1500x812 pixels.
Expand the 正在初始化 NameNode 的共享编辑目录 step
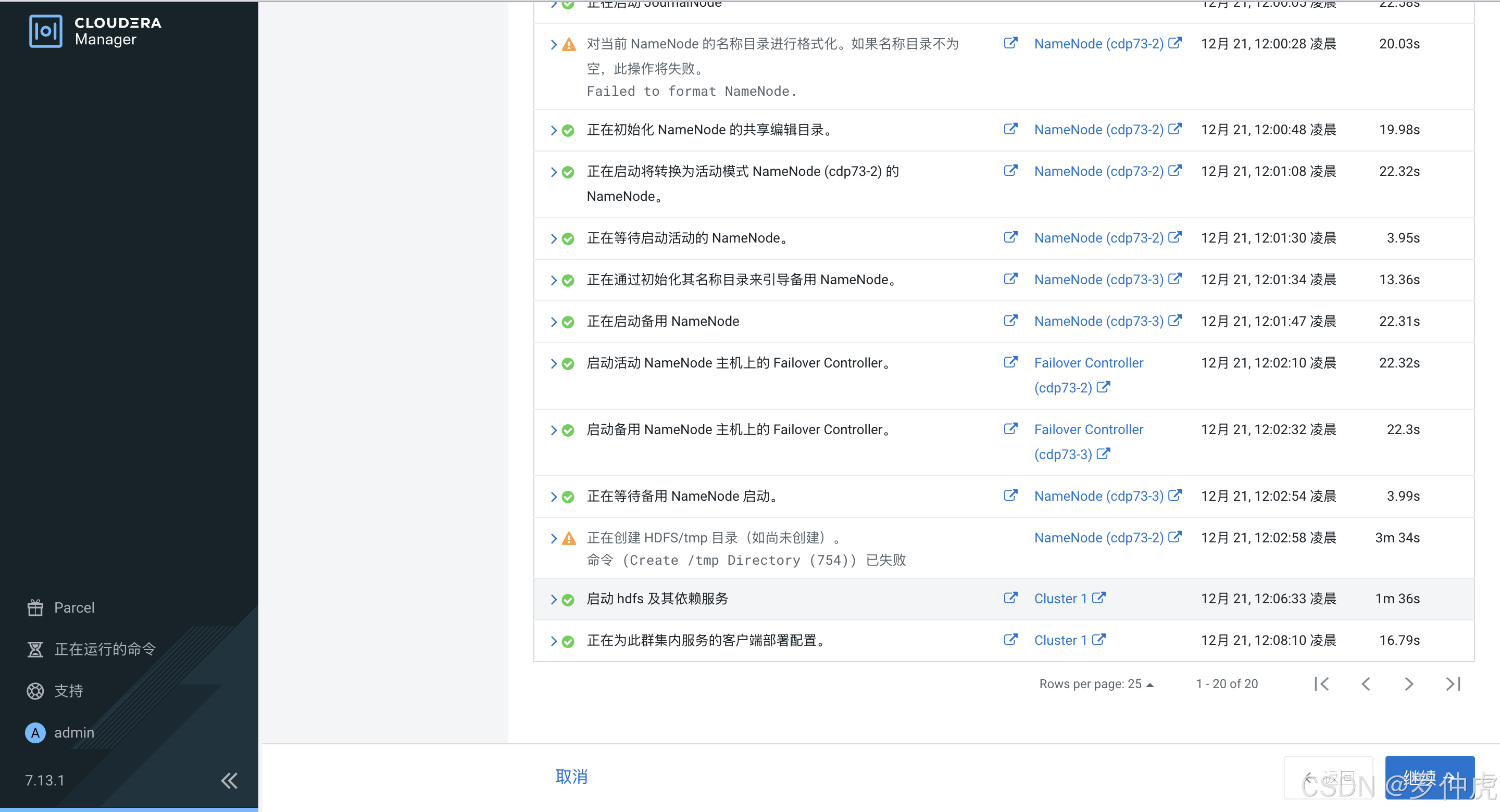click(553, 130)
